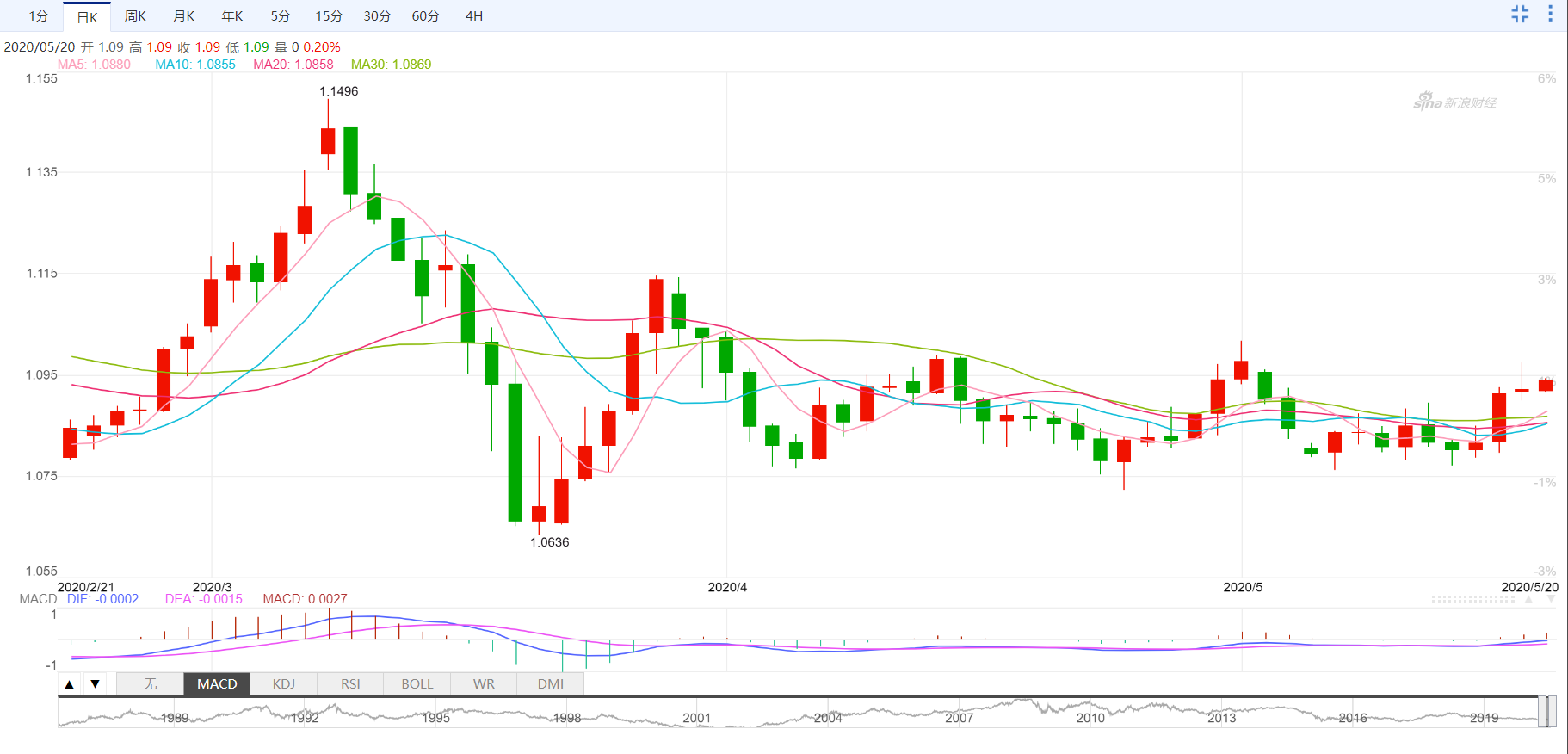The height and width of the screenshot is (754, 1568).
Task: Click the 2020/05/20 quote date text
Action: tap(40, 47)
